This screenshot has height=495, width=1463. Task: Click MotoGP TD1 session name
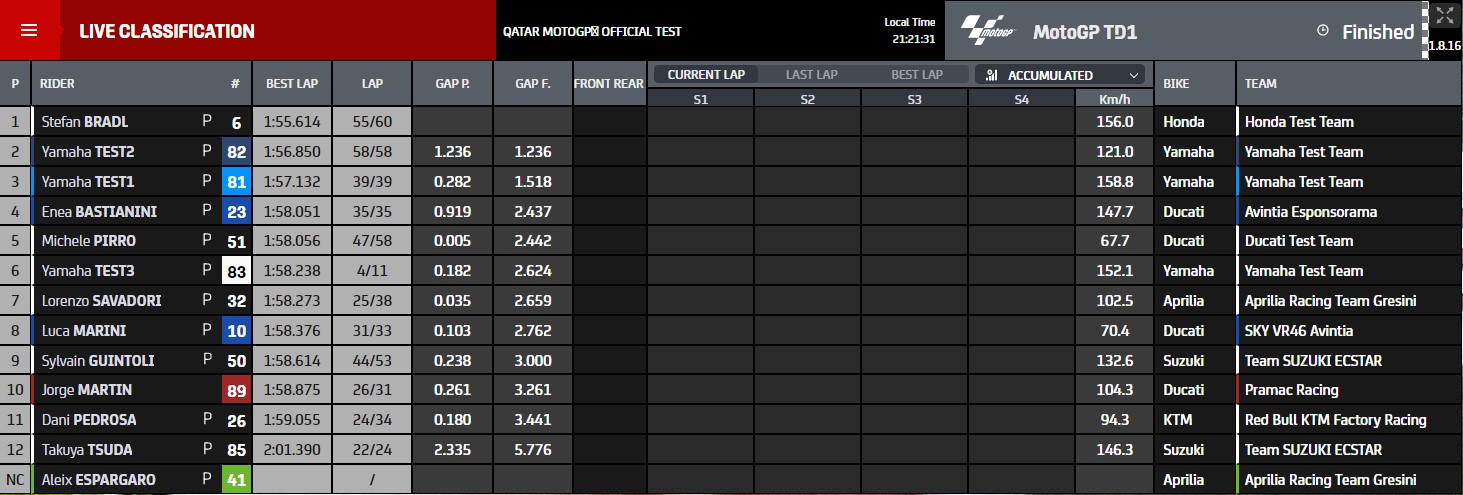tap(1085, 32)
